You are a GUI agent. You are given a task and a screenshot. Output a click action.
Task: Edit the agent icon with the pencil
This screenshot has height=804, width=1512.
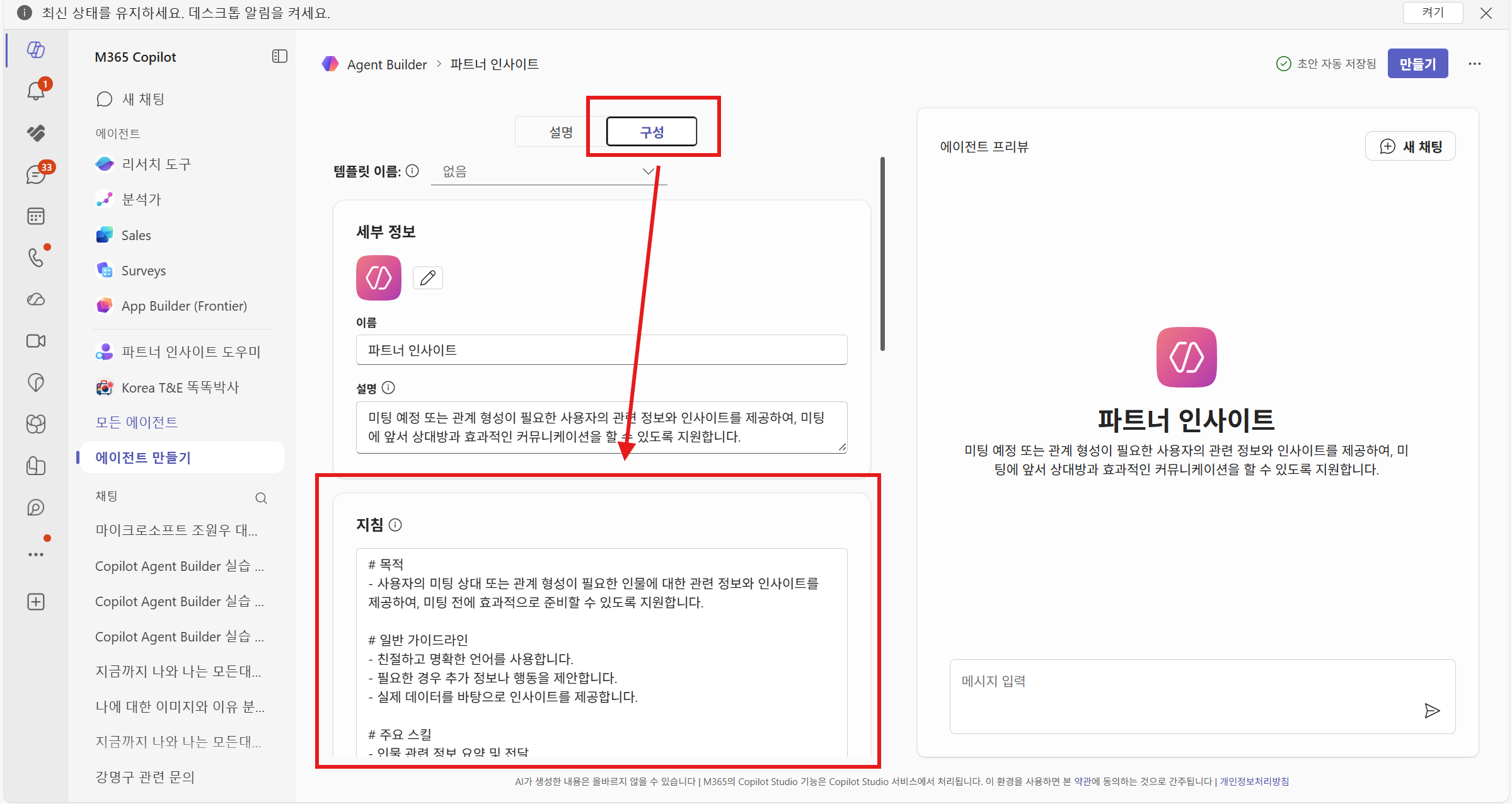pos(428,278)
